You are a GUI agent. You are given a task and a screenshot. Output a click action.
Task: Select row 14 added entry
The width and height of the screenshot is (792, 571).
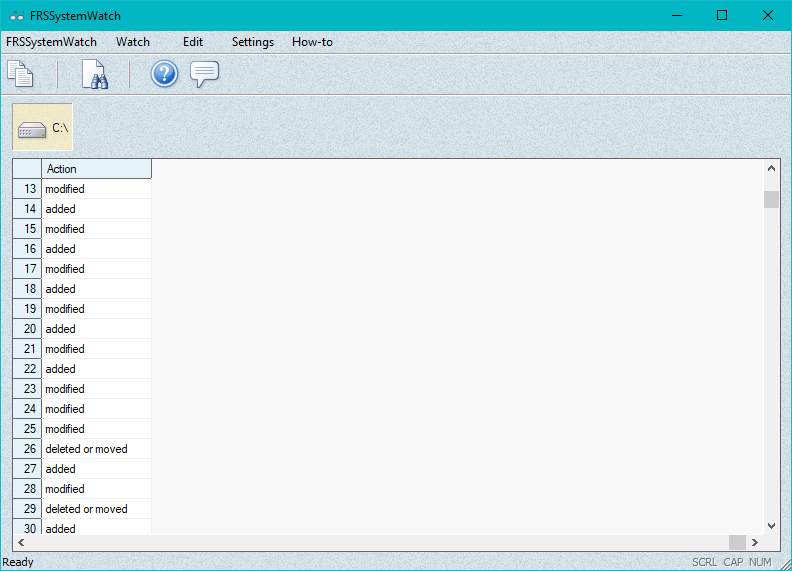pyautogui.click(x=96, y=209)
